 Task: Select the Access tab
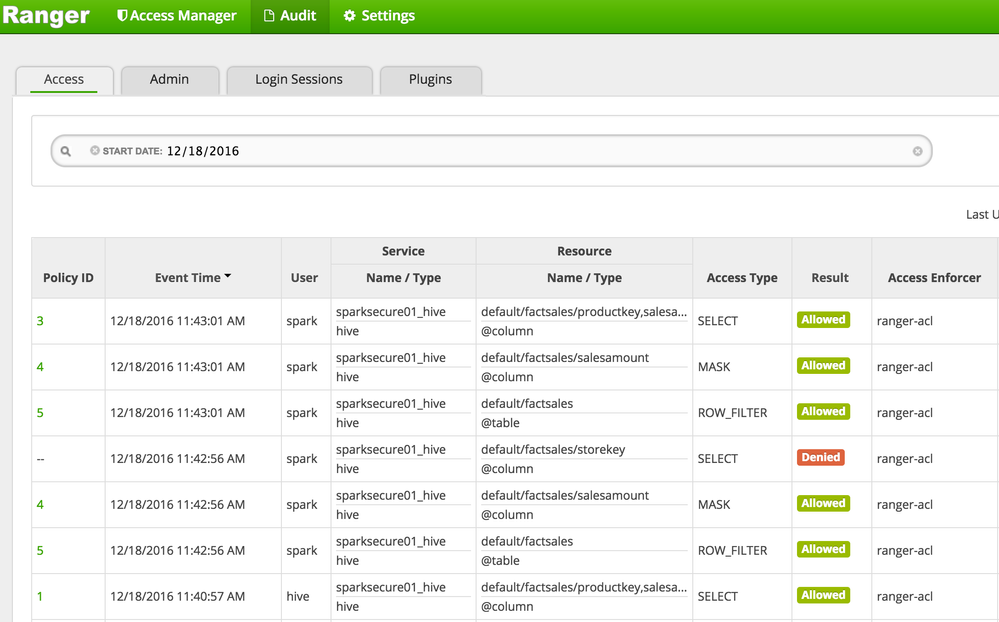click(x=64, y=79)
